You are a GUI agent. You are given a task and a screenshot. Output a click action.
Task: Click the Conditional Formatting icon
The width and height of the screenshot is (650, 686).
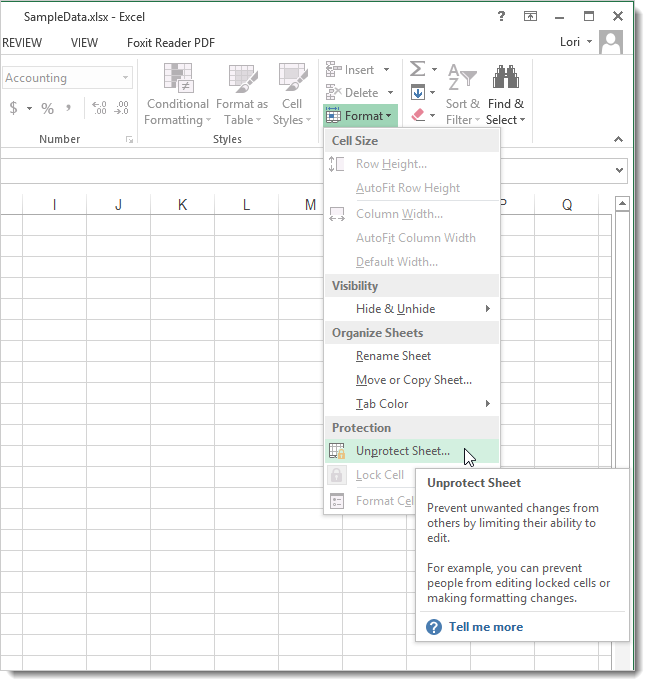coord(178,78)
